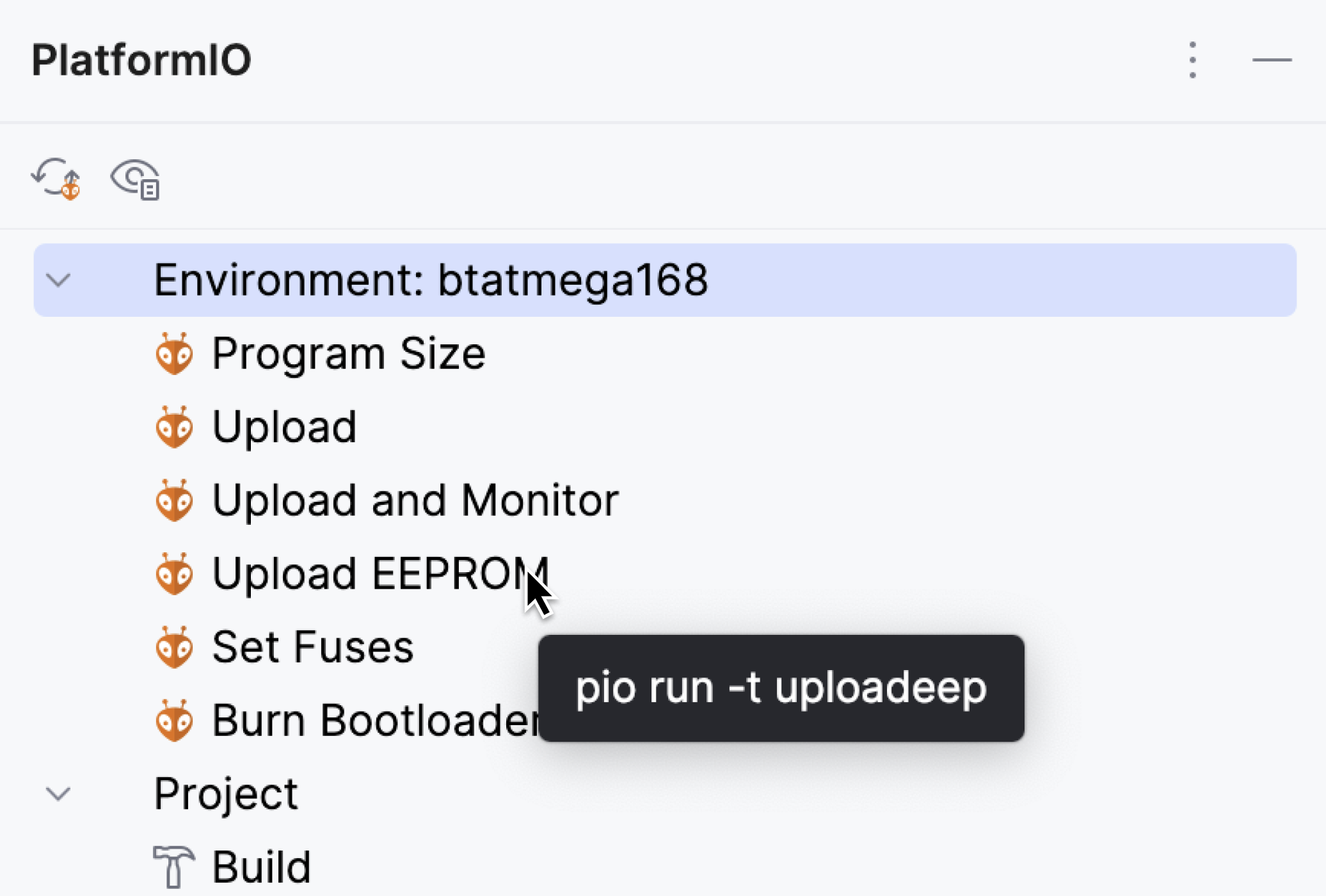1326x896 pixels.
Task: Collapse the Project section
Action: pos(58,794)
